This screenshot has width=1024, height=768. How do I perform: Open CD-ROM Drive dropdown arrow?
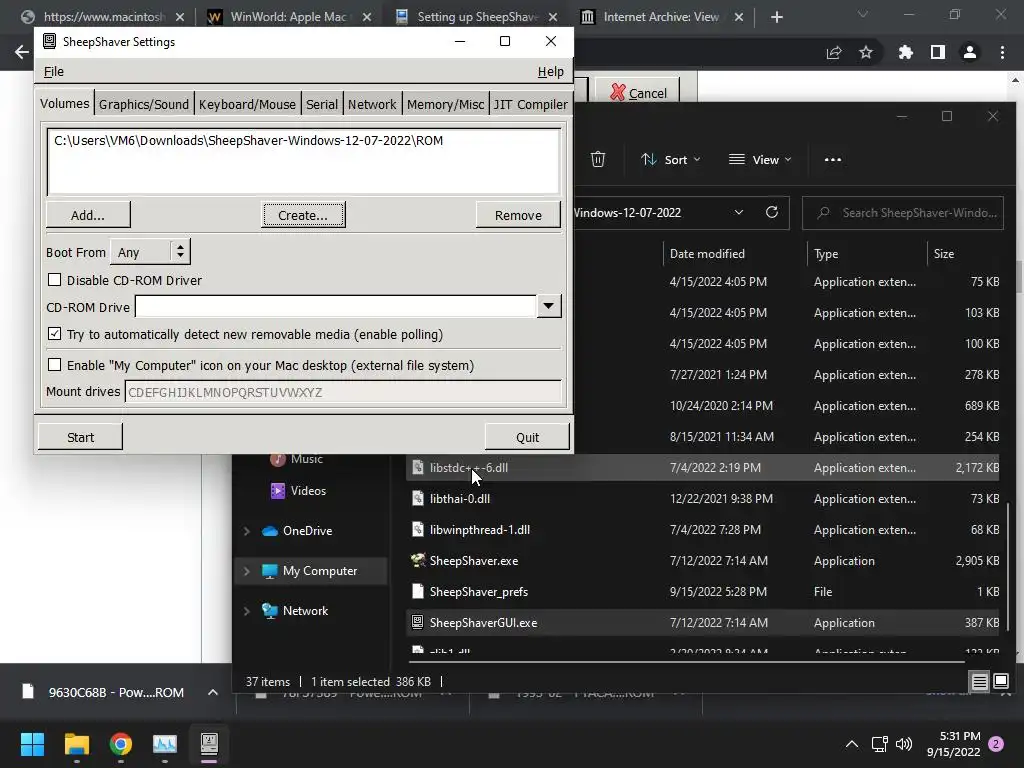549,306
